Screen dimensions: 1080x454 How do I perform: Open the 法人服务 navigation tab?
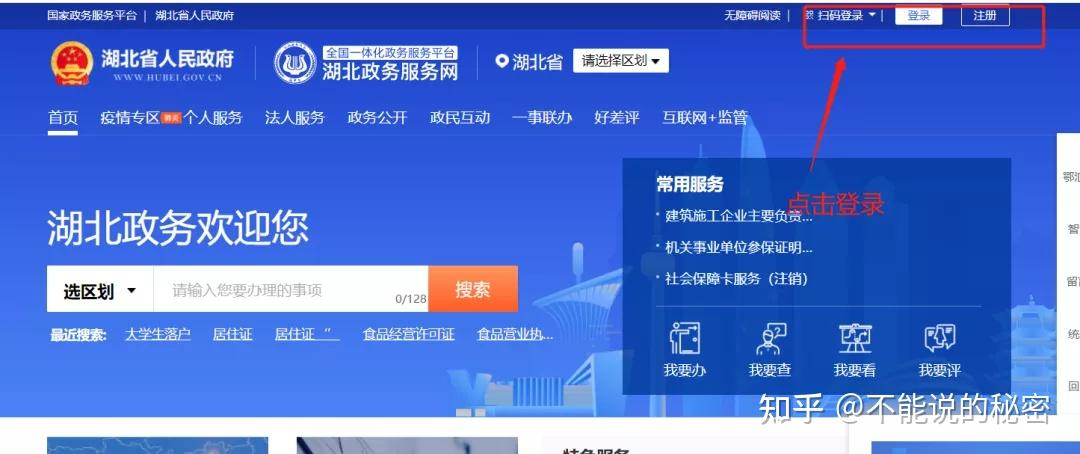click(295, 118)
